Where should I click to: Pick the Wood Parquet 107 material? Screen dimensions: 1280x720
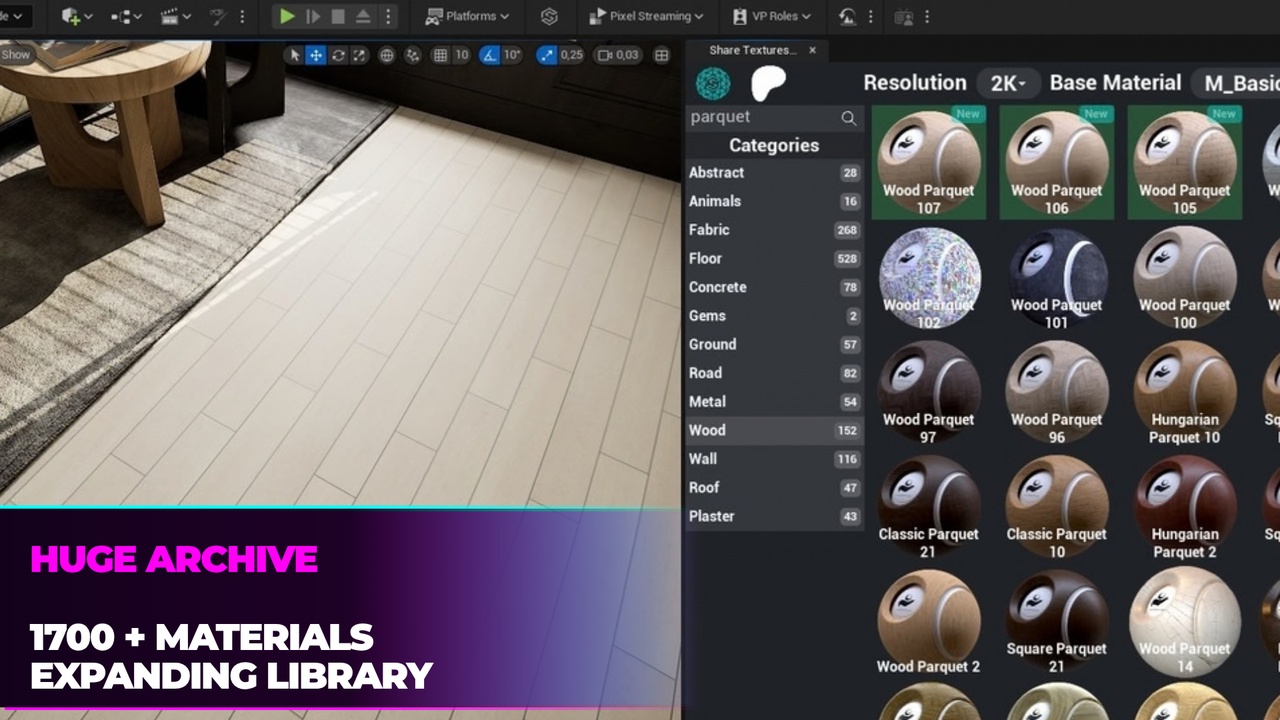pos(929,162)
